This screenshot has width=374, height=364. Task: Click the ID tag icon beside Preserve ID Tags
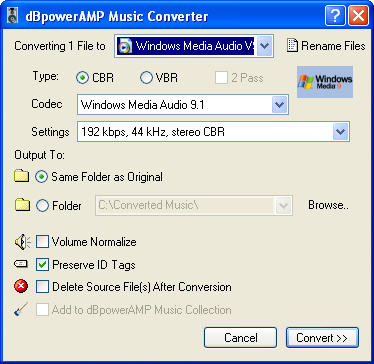(21, 264)
